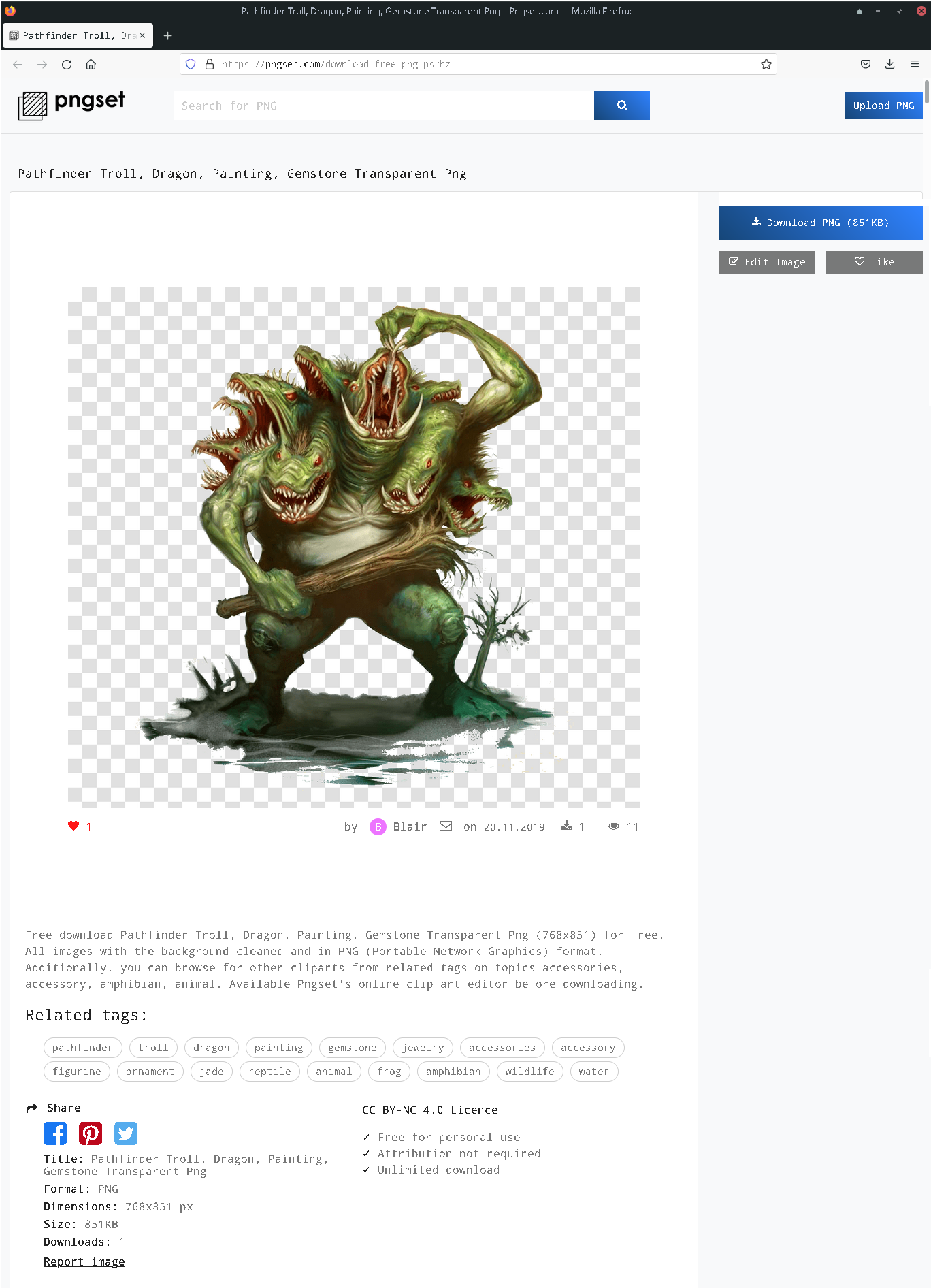Open the ornament tag
Viewport: 931px width, 1288px height.
point(150,1072)
